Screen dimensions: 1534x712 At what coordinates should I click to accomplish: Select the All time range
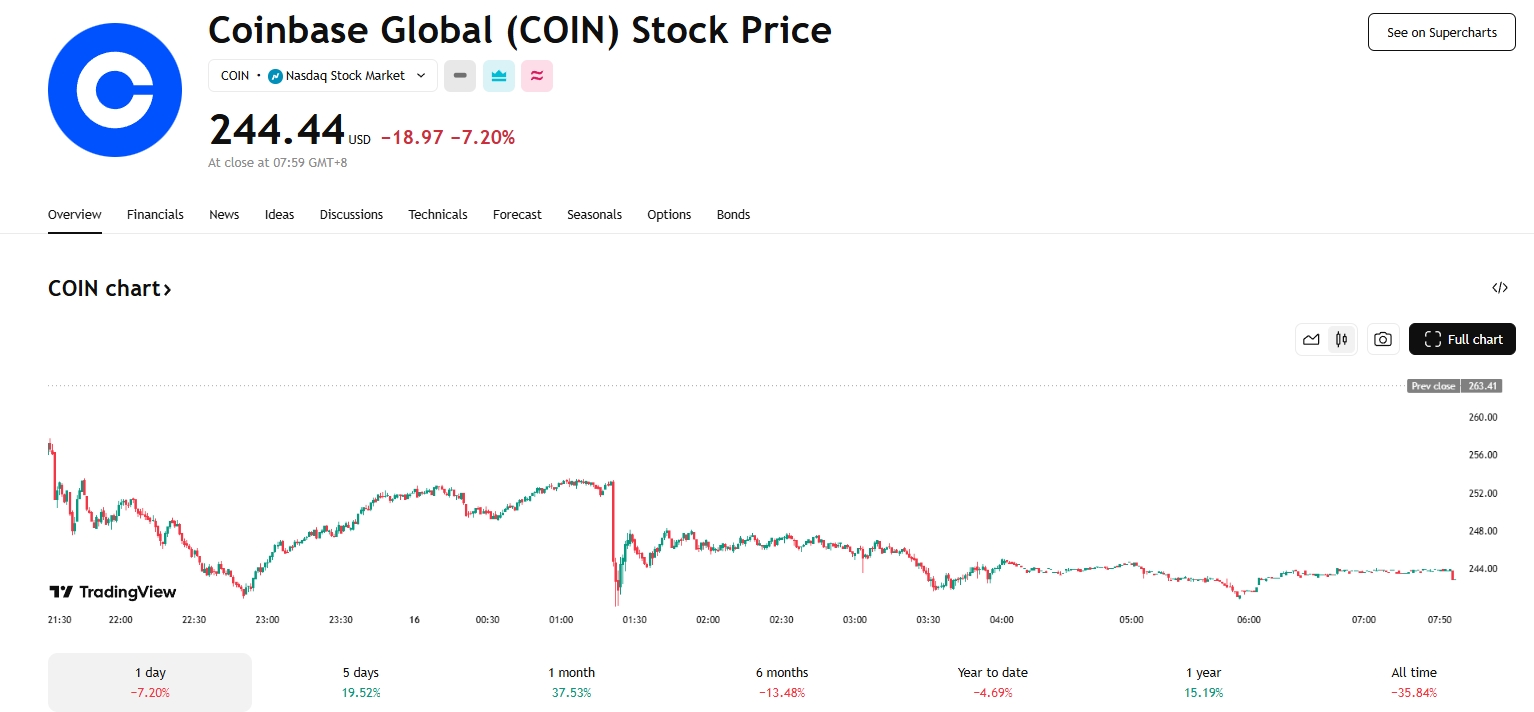coord(1414,682)
